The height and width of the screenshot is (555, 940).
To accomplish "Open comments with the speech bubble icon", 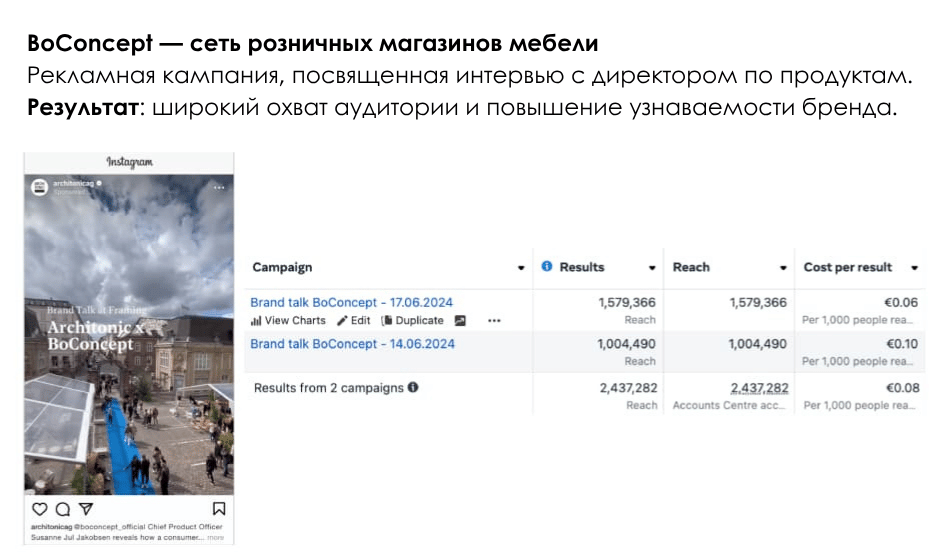I will [62, 509].
